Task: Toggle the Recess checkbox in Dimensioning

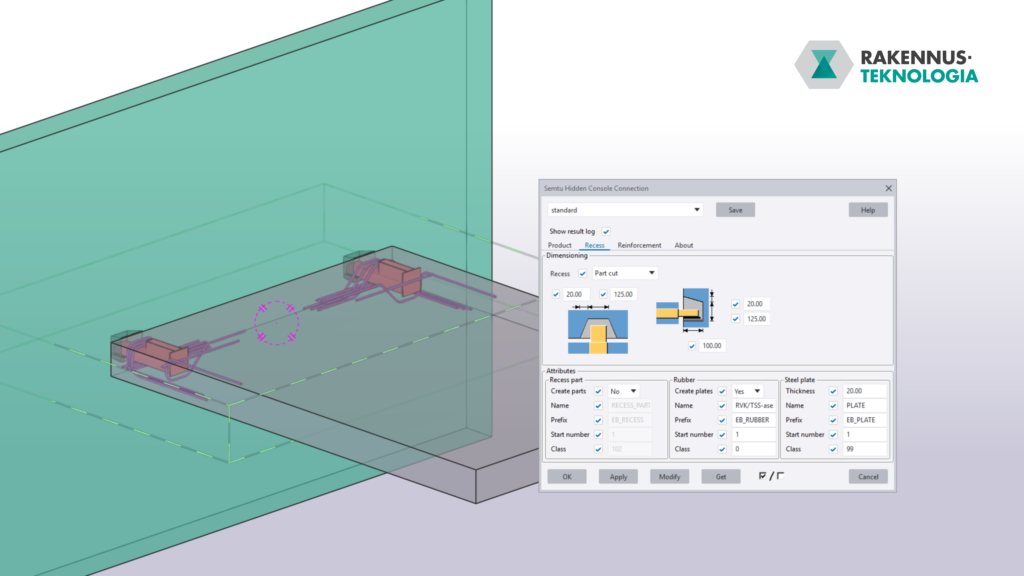Action: (583, 273)
